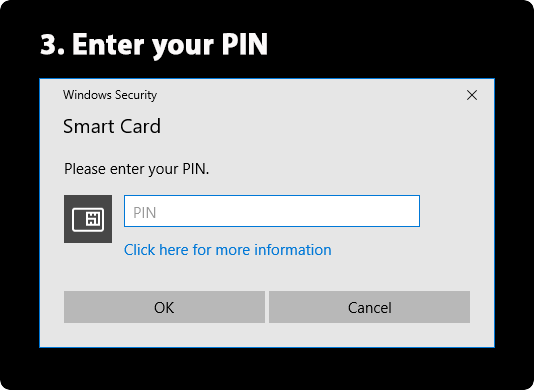
Task: Click the grey PIN placeholder text
Action: coord(144,213)
